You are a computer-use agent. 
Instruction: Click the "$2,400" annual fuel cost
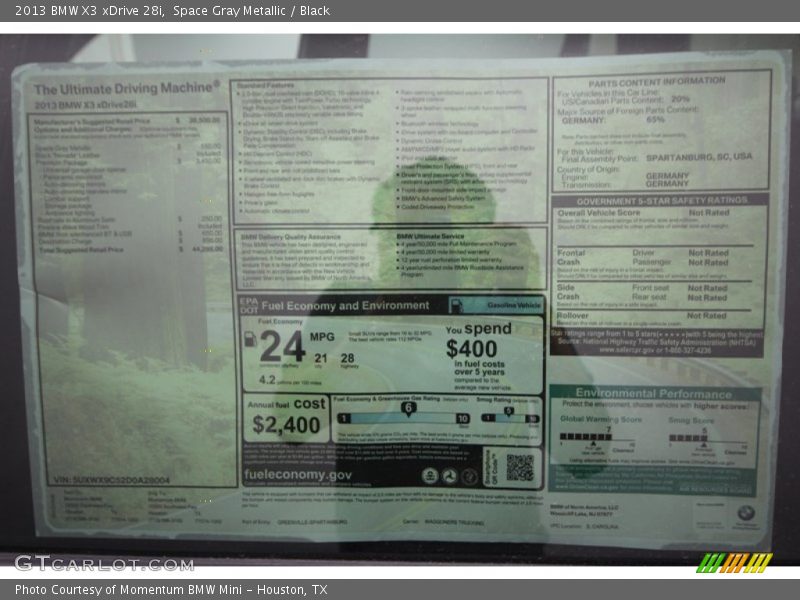coord(286,424)
